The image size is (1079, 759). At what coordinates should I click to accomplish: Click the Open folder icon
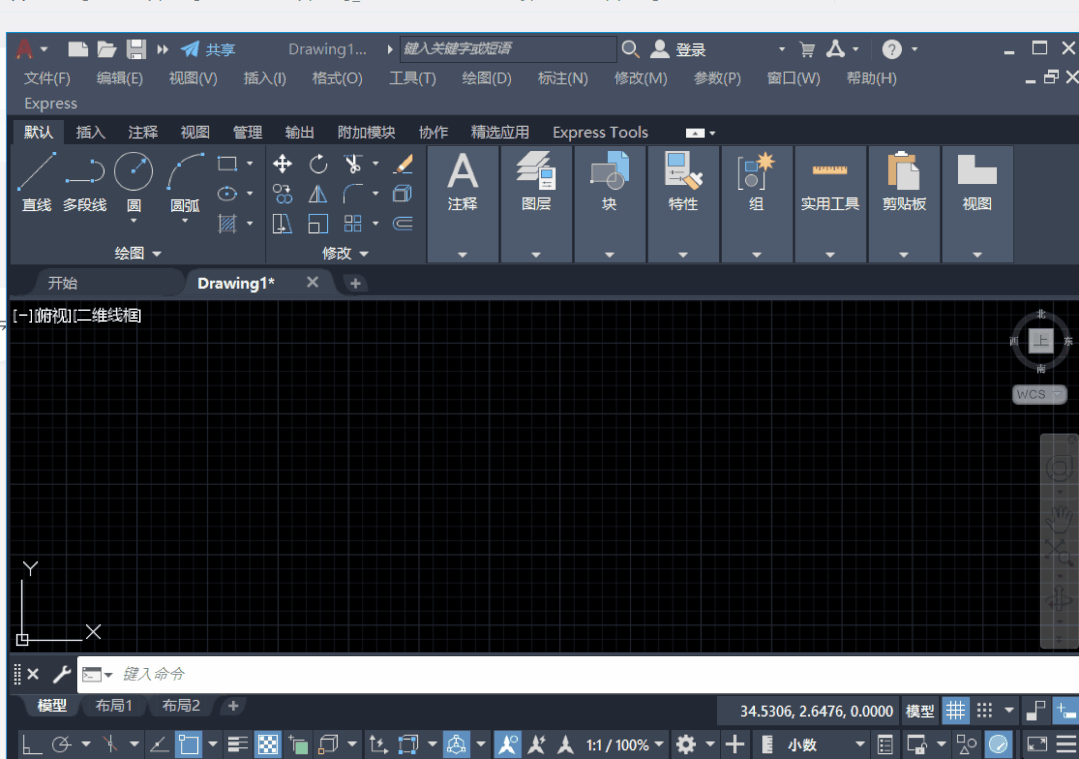(x=107, y=49)
